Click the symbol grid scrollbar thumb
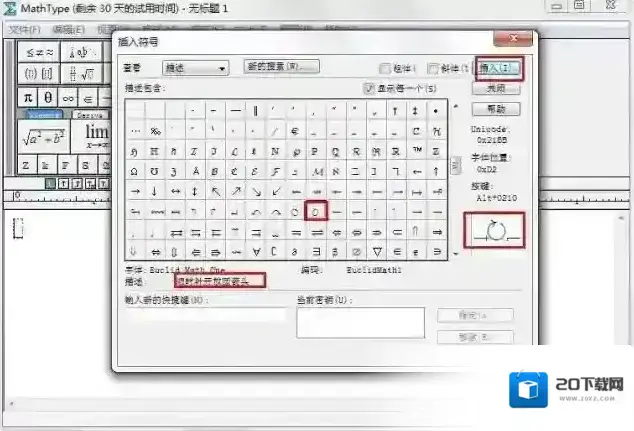Viewport: 634px width, 431px height. coord(456,165)
